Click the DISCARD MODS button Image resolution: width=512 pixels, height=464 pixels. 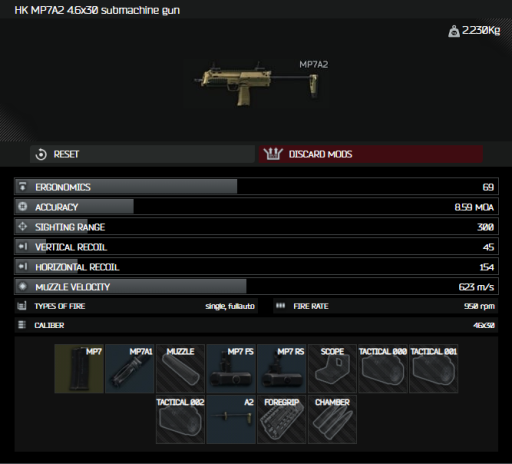(371, 154)
